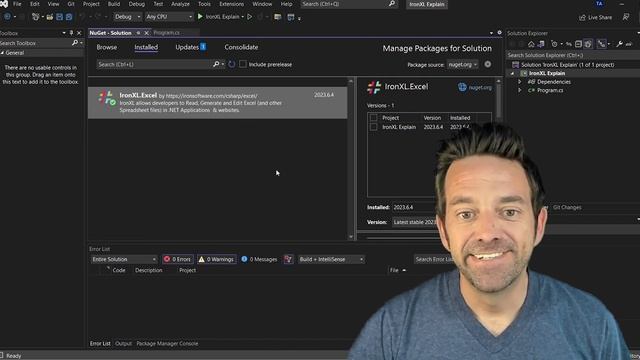This screenshot has width=640, height=360.
Task: Click Start Without Debugging outline play icon
Action: click(x=249, y=17)
